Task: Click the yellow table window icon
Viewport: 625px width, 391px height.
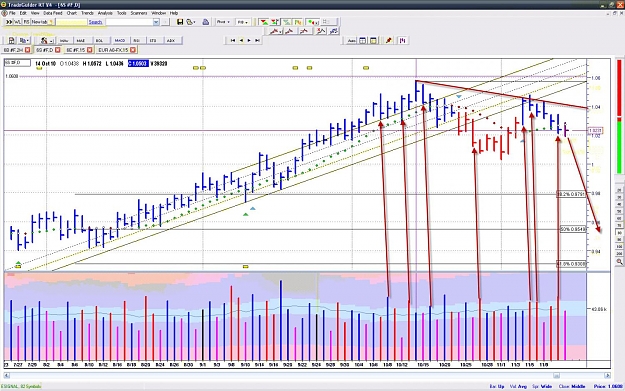Action: (373, 40)
